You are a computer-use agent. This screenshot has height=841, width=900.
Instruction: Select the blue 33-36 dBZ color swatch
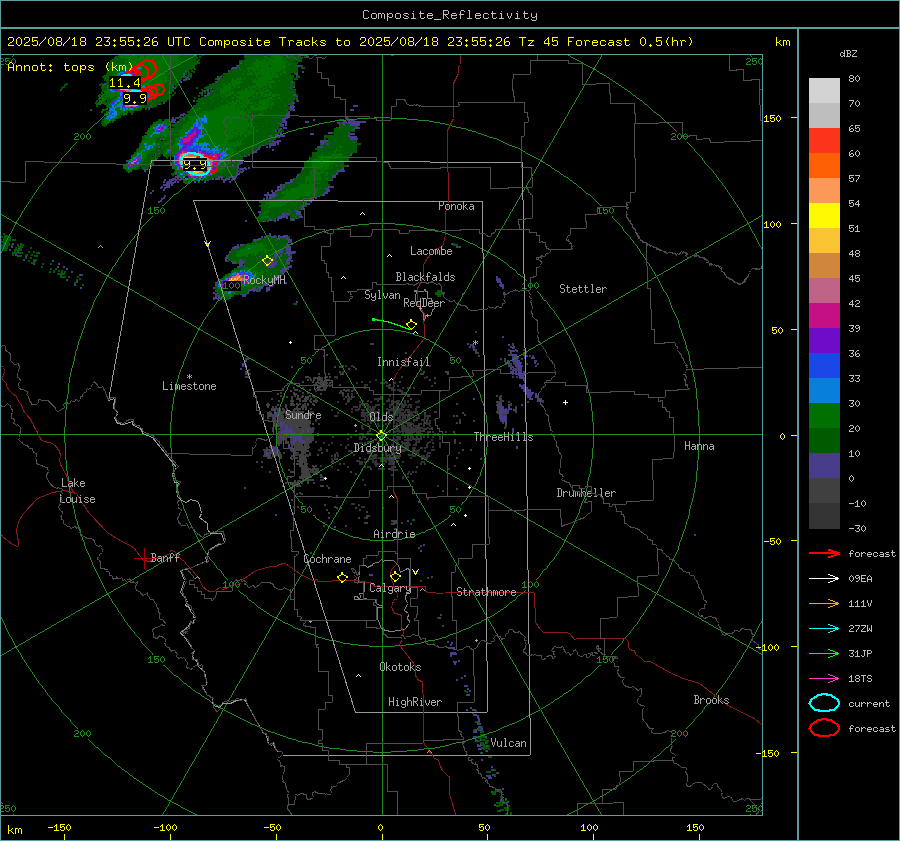click(824, 366)
